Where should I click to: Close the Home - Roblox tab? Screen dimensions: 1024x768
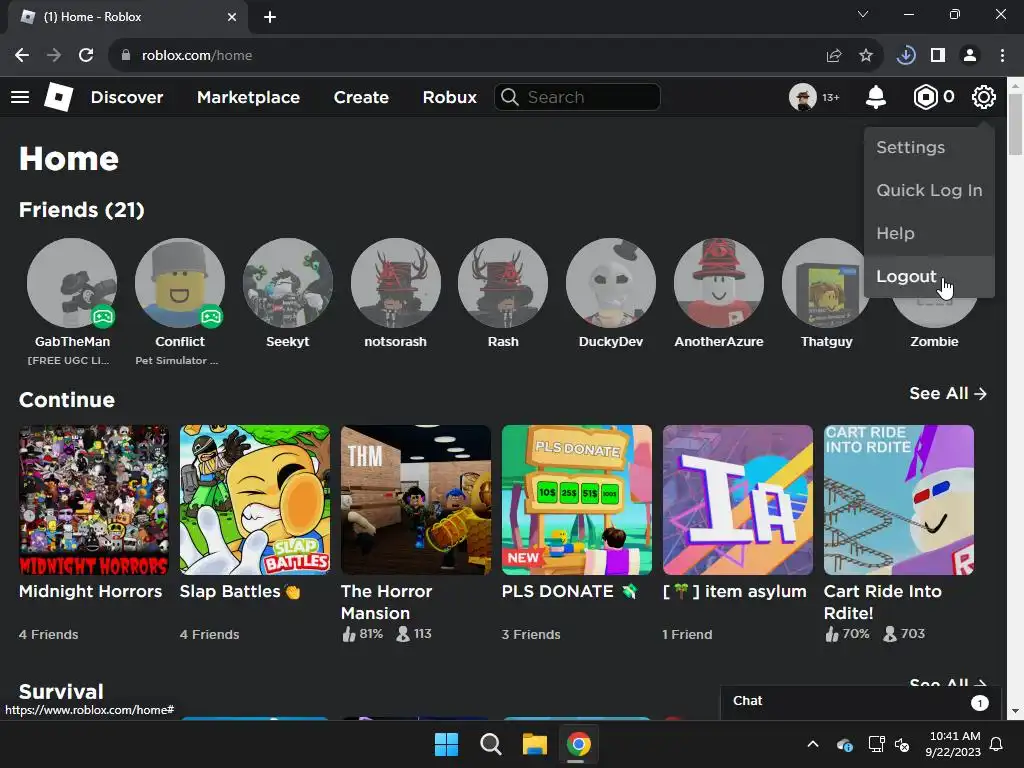232,17
